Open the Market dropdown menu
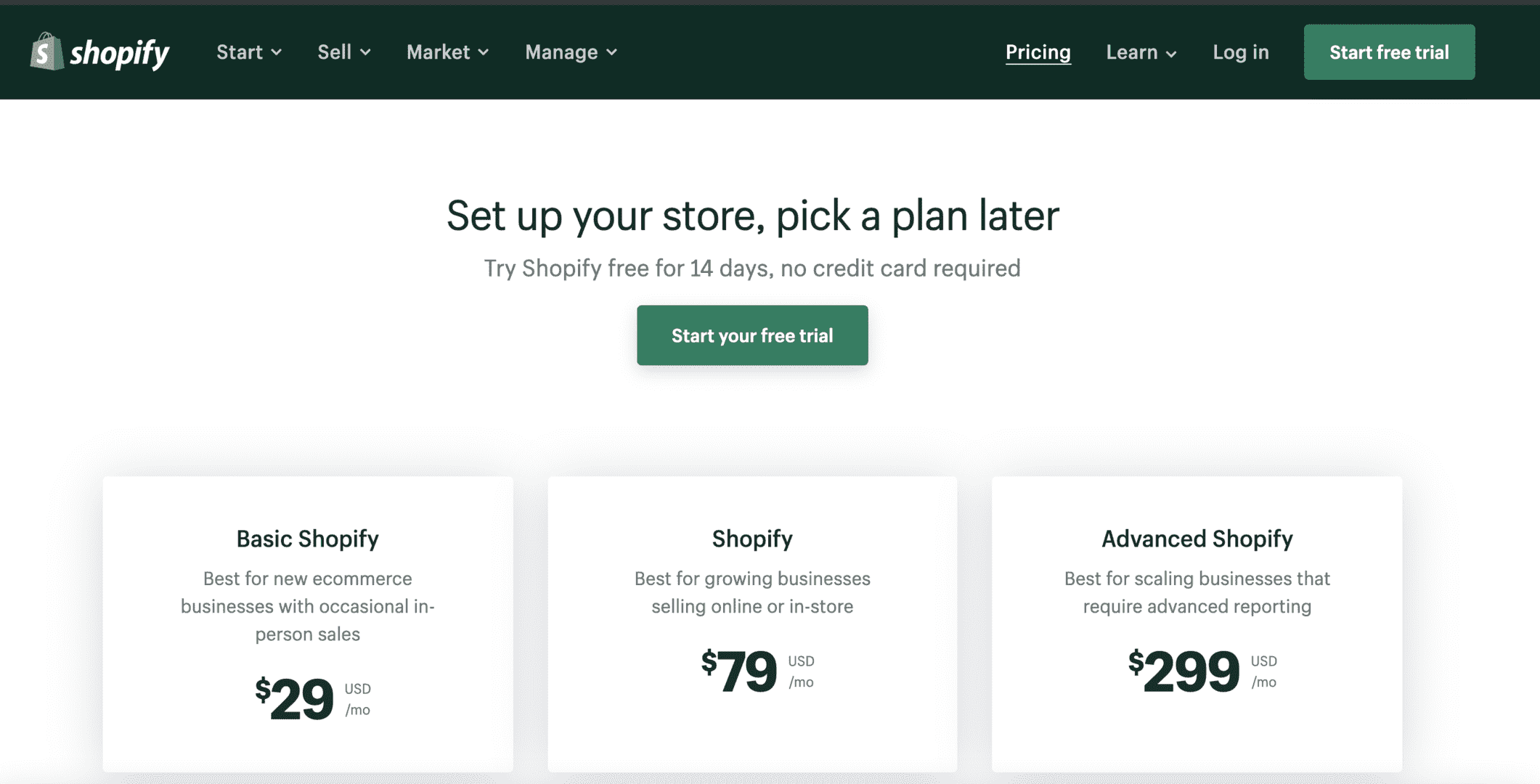This screenshot has height=784, width=1540. [x=447, y=52]
